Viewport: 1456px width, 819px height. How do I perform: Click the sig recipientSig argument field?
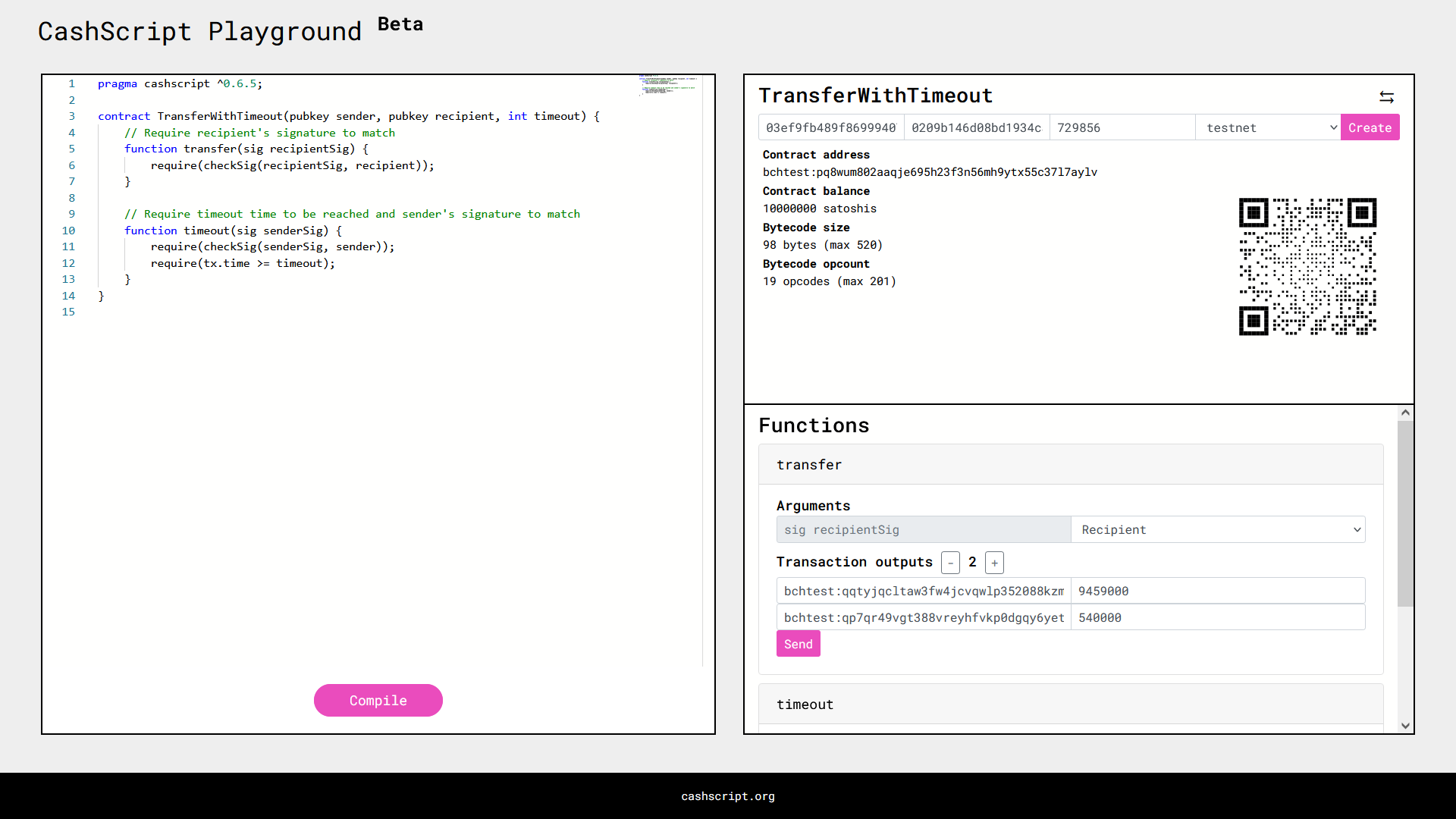tap(924, 529)
